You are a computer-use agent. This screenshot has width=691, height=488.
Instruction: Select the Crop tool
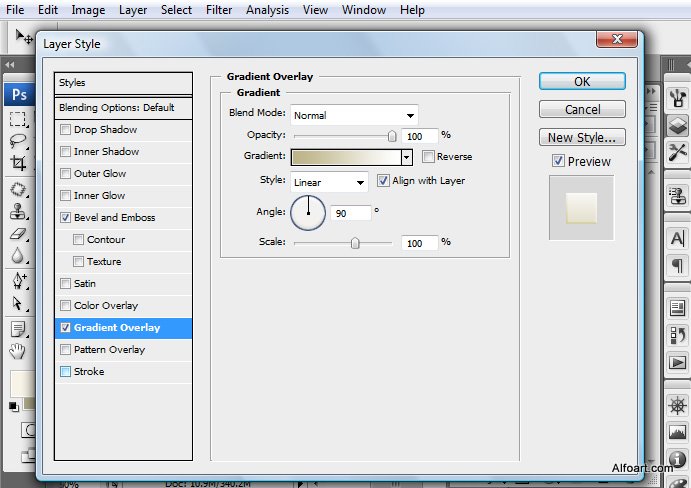tap(17, 163)
